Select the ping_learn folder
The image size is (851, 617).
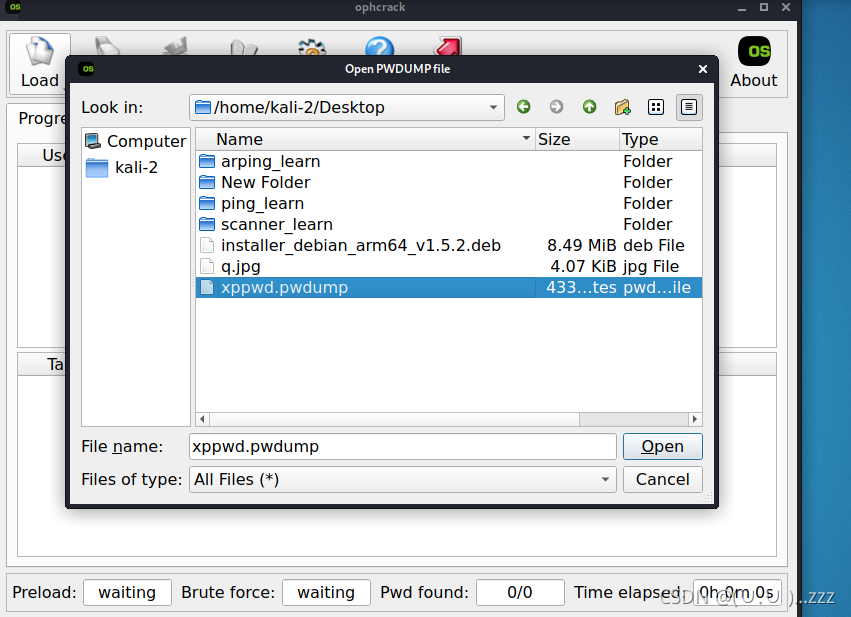(x=448, y=203)
